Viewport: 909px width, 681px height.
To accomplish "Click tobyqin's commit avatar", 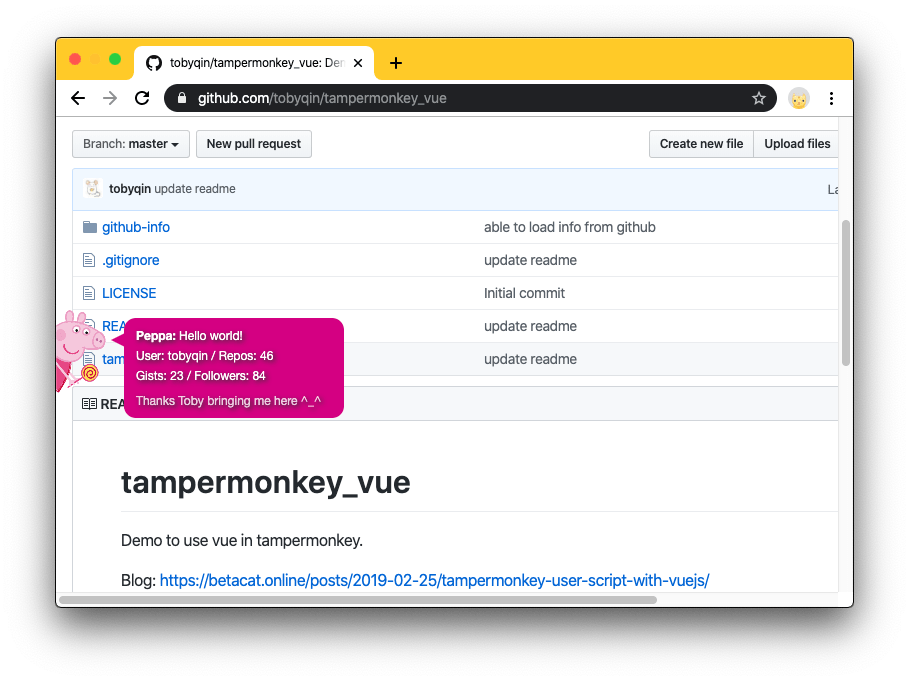I will tap(93, 188).
